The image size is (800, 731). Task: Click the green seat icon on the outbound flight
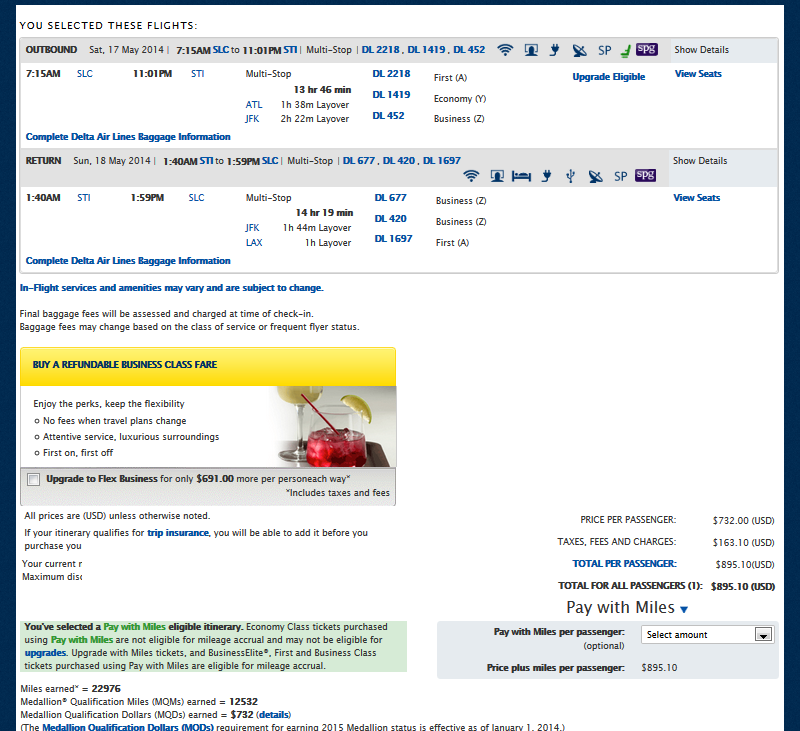click(624, 50)
